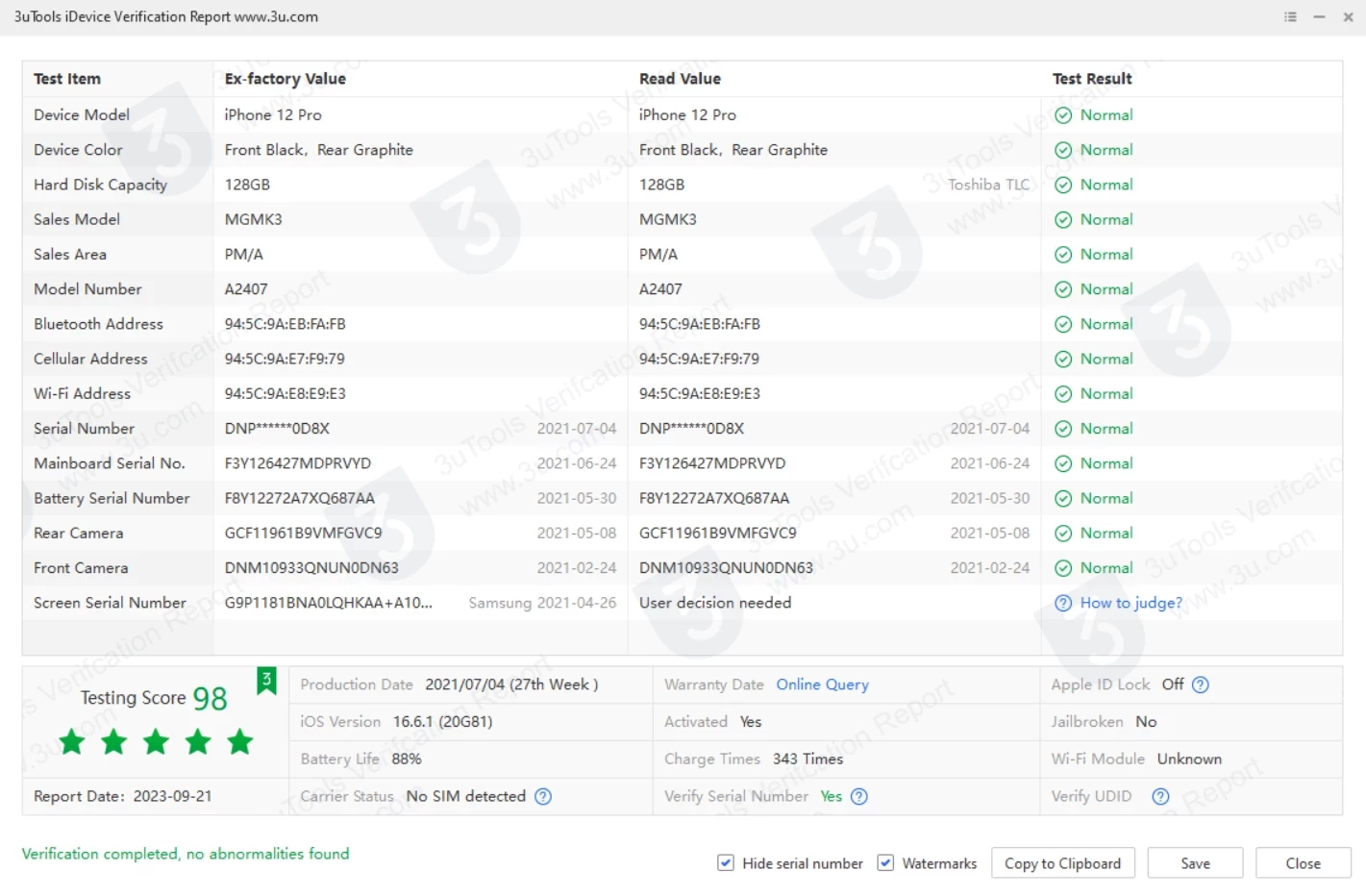Click green check icon in Battery Serial row
The width and height of the screenshot is (1366, 896).
click(x=1063, y=498)
